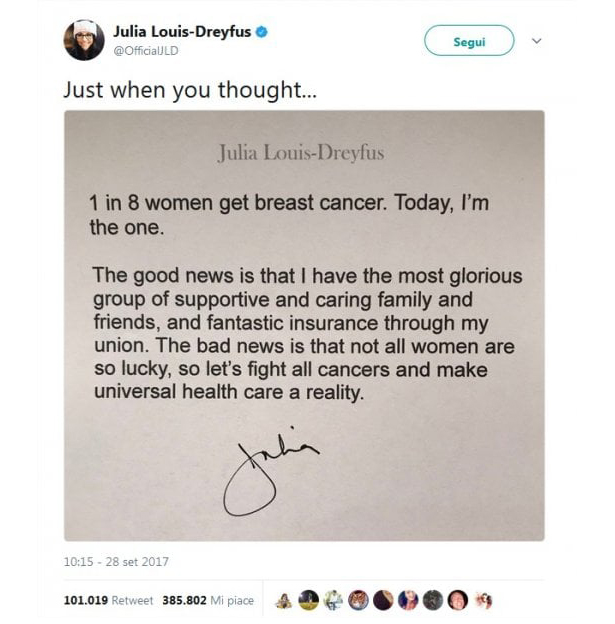Open the Julia Louis-Dreyfus display name link
Image resolution: width=615 pixels, height=624 pixels.
coord(182,32)
